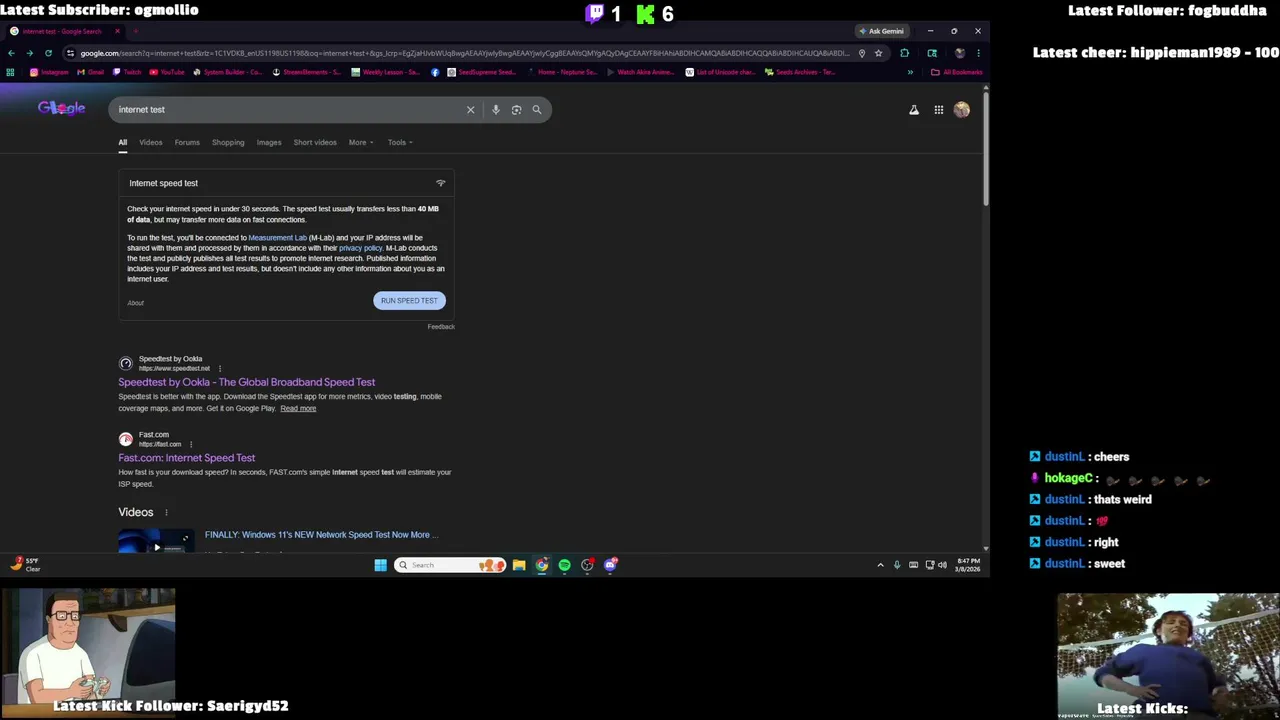The width and height of the screenshot is (1280, 720).
Task: Go to Google home via logo
Action: point(61,108)
